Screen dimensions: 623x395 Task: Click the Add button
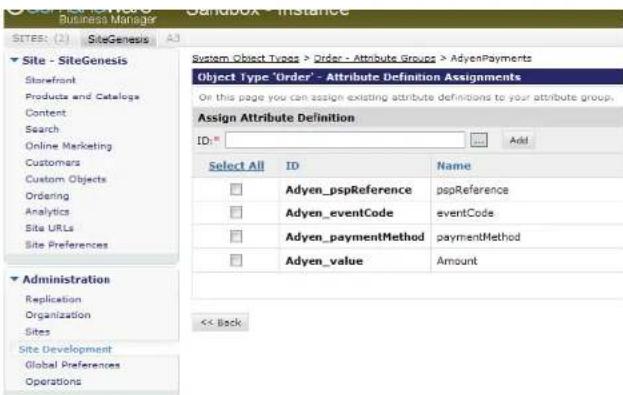point(519,140)
